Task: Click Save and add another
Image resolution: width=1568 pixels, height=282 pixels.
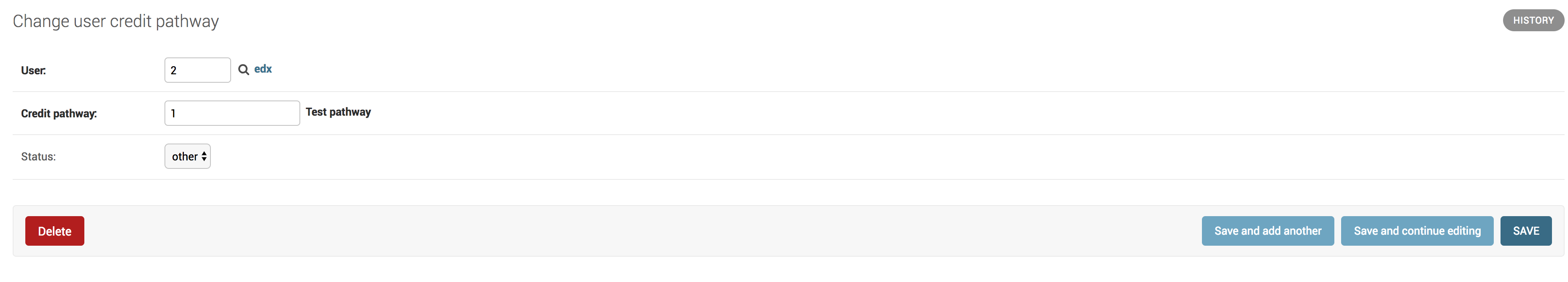Action: pos(1267,231)
